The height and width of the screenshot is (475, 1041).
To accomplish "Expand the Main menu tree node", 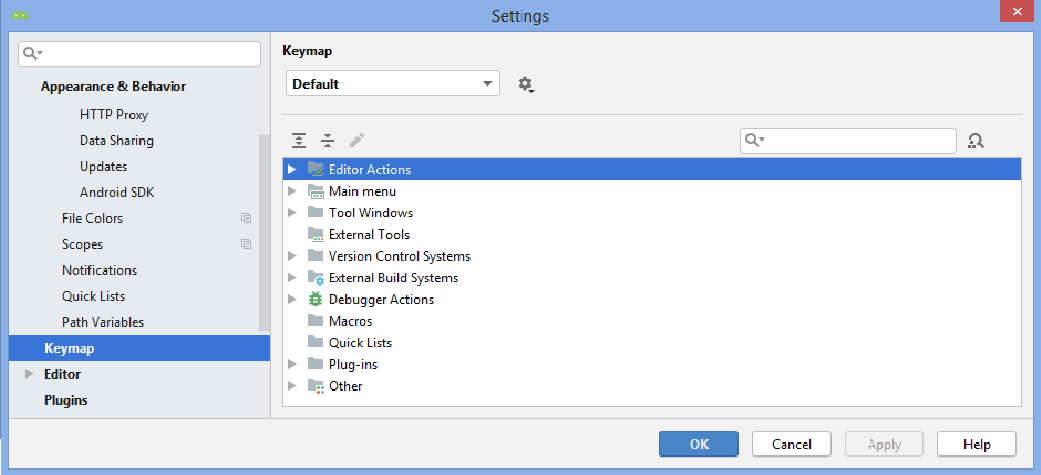I will pyautogui.click(x=292, y=191).
